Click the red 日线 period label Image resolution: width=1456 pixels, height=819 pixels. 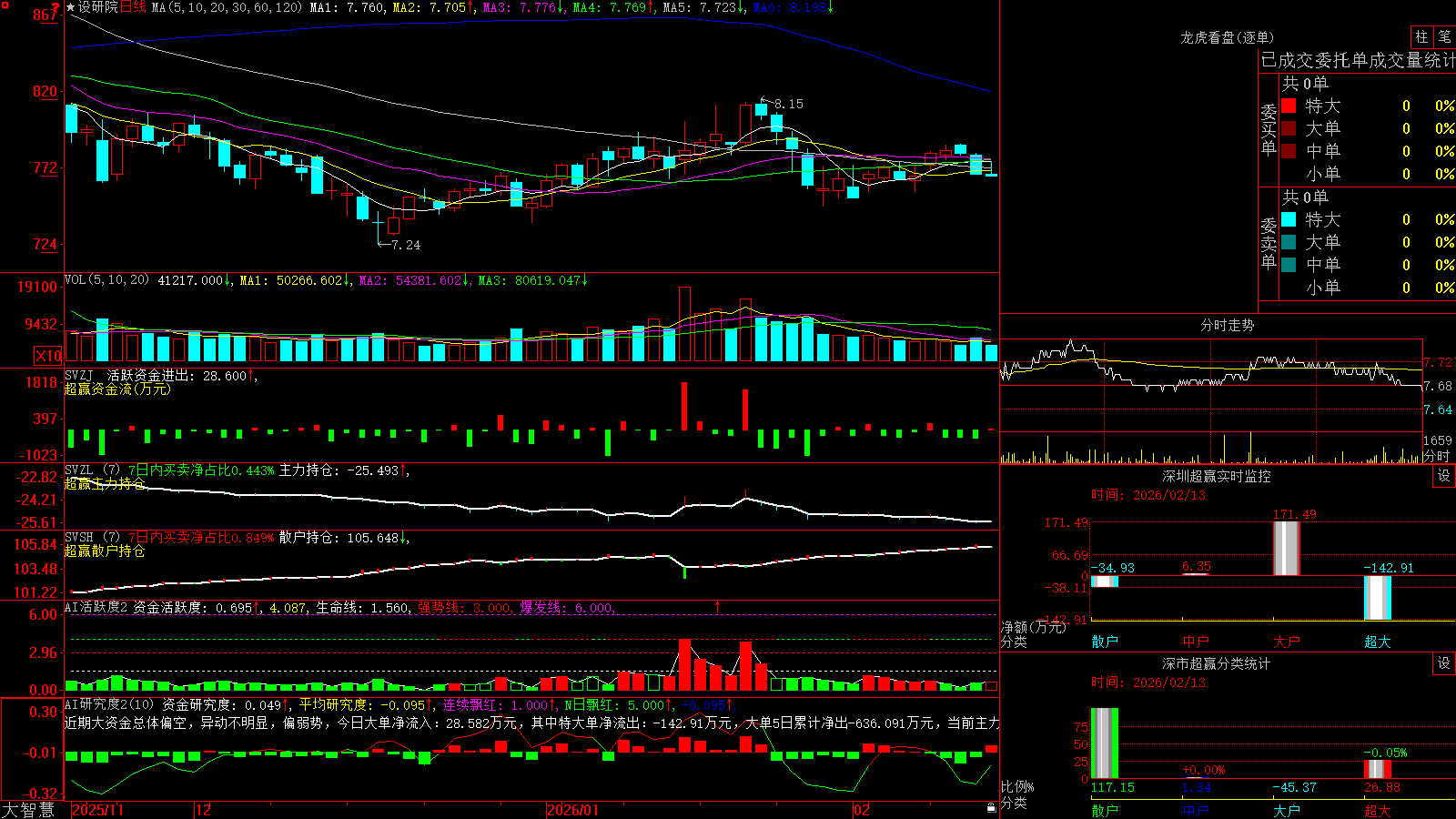(133, 7)
